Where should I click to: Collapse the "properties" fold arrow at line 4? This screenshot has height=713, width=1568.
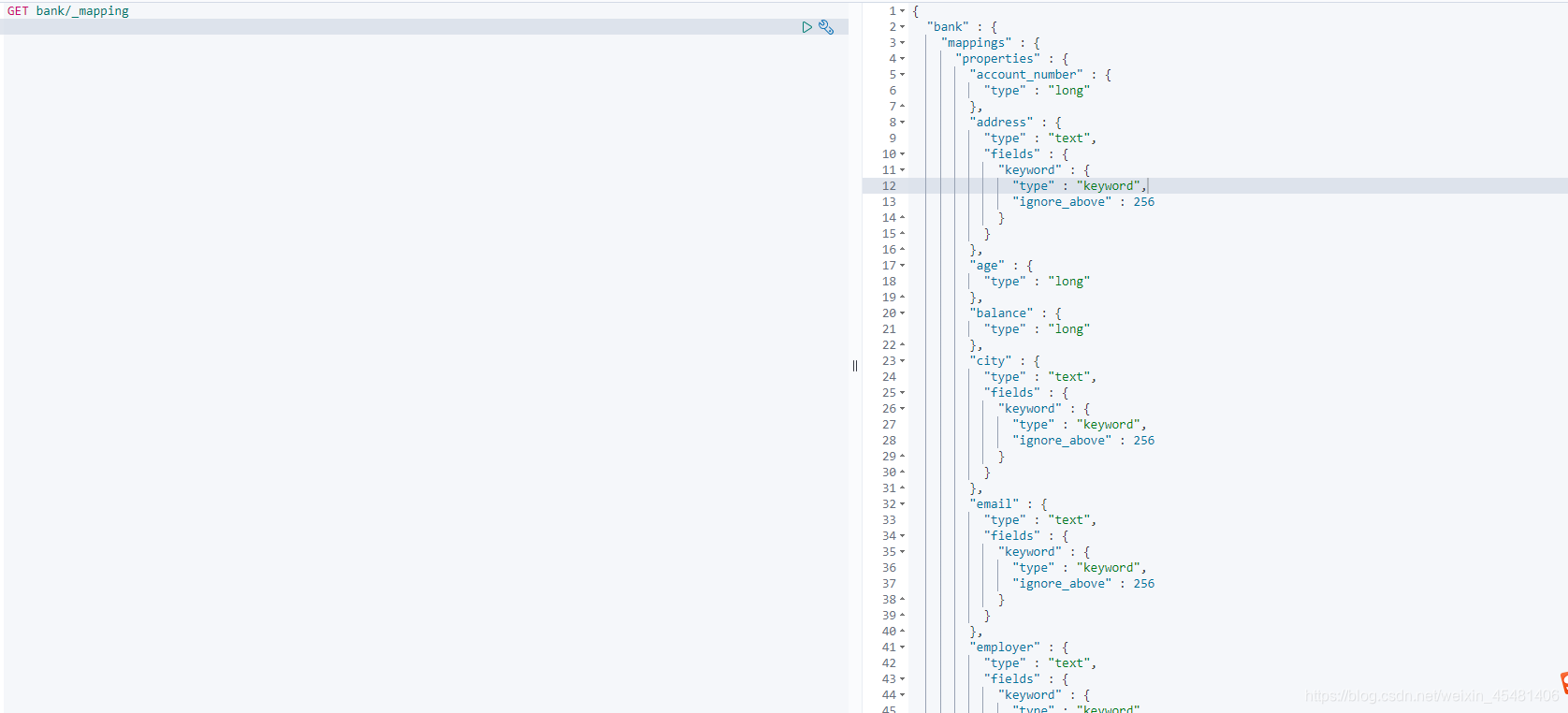pyautogui.click(x=903, y=59)
